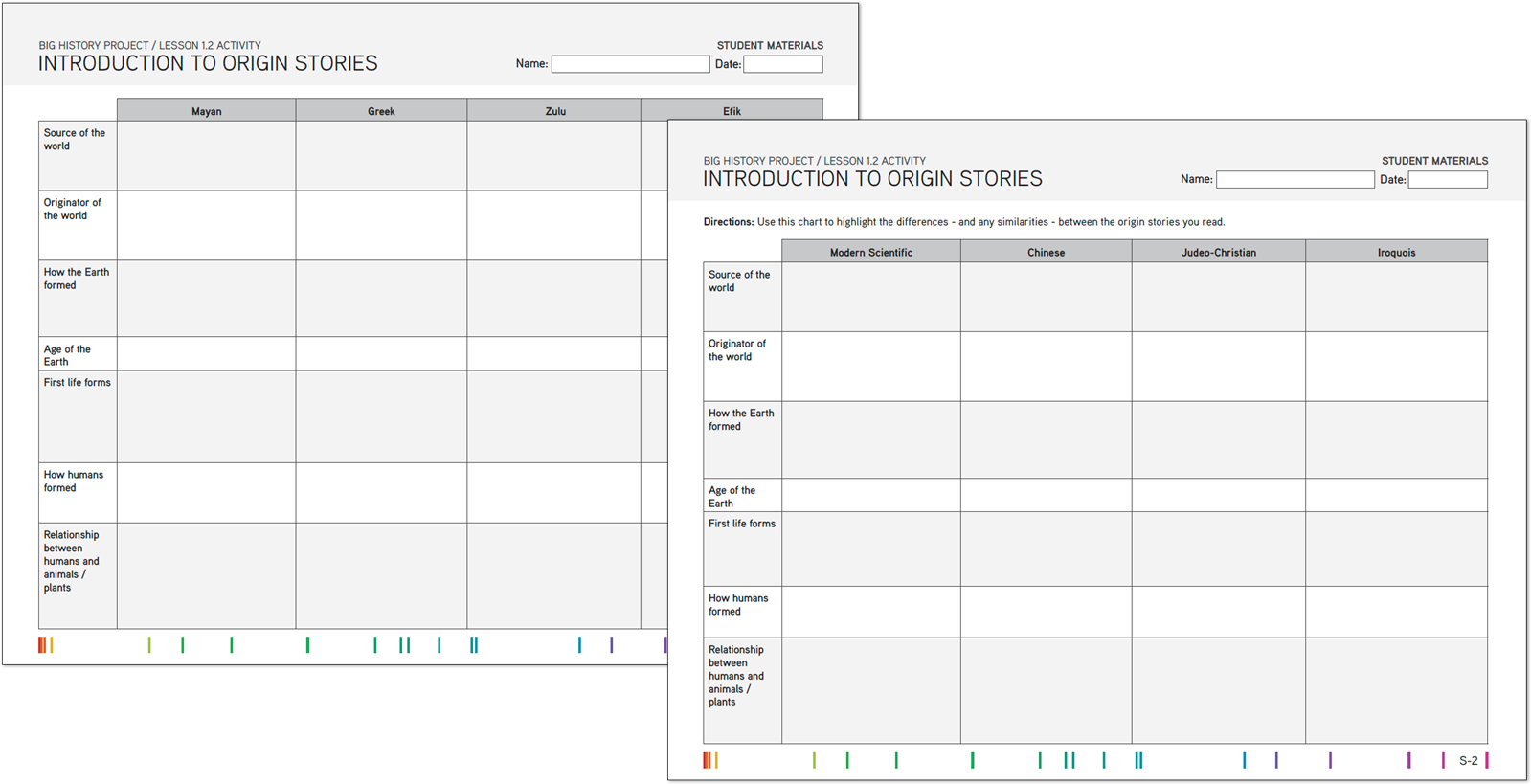Click the Iroquois 'How humans formed' cell
This screenshot has height=784, width=1531.
[x=1396, y=612]
